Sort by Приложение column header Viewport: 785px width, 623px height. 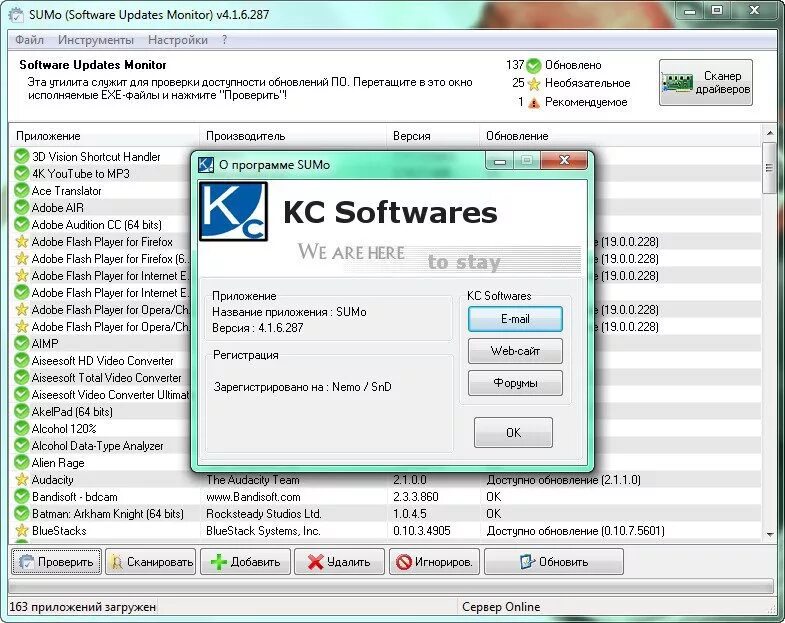click(105, 136)
